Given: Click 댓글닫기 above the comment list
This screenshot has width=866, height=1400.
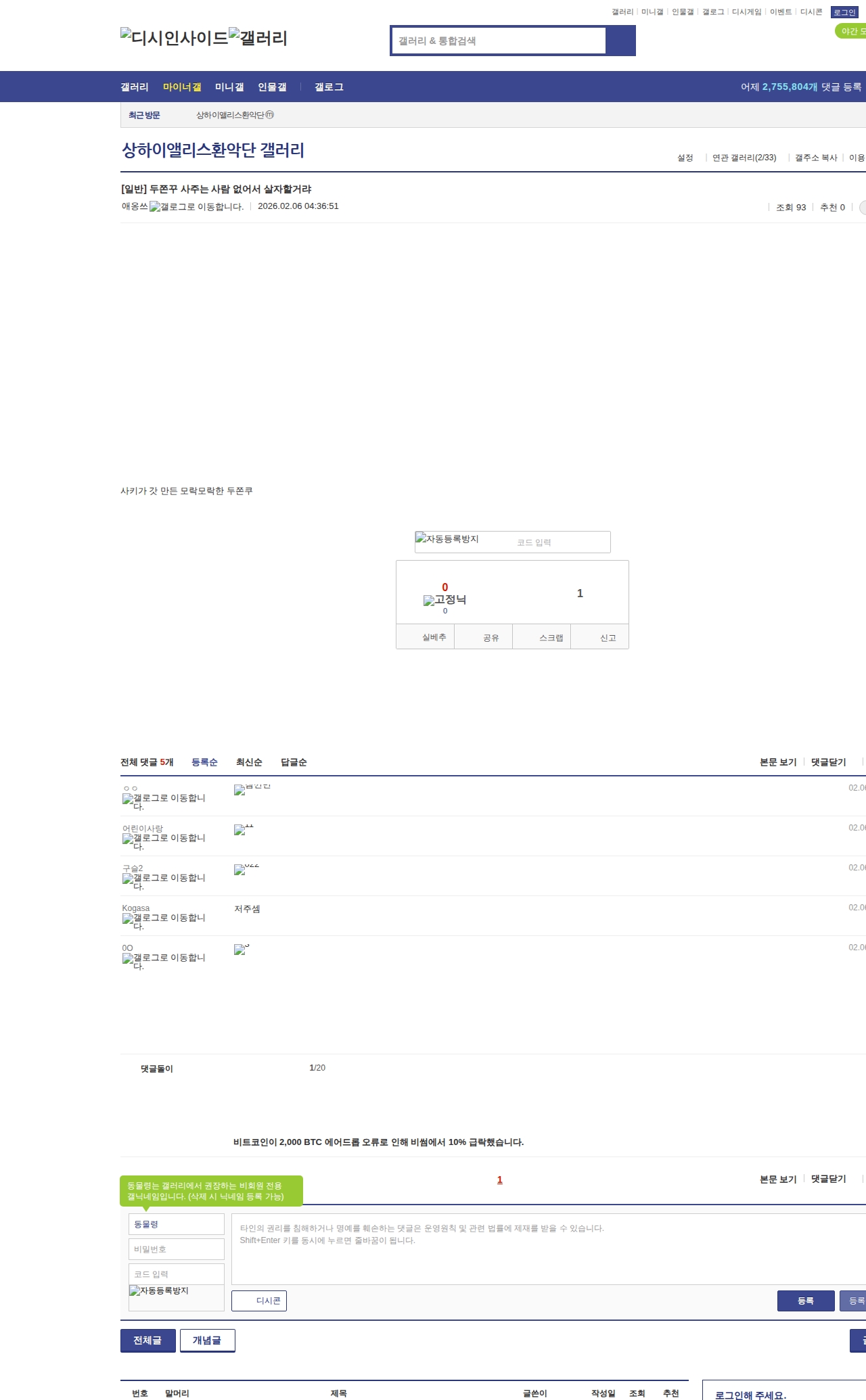Looking at the screenshot, I should 829,762.
